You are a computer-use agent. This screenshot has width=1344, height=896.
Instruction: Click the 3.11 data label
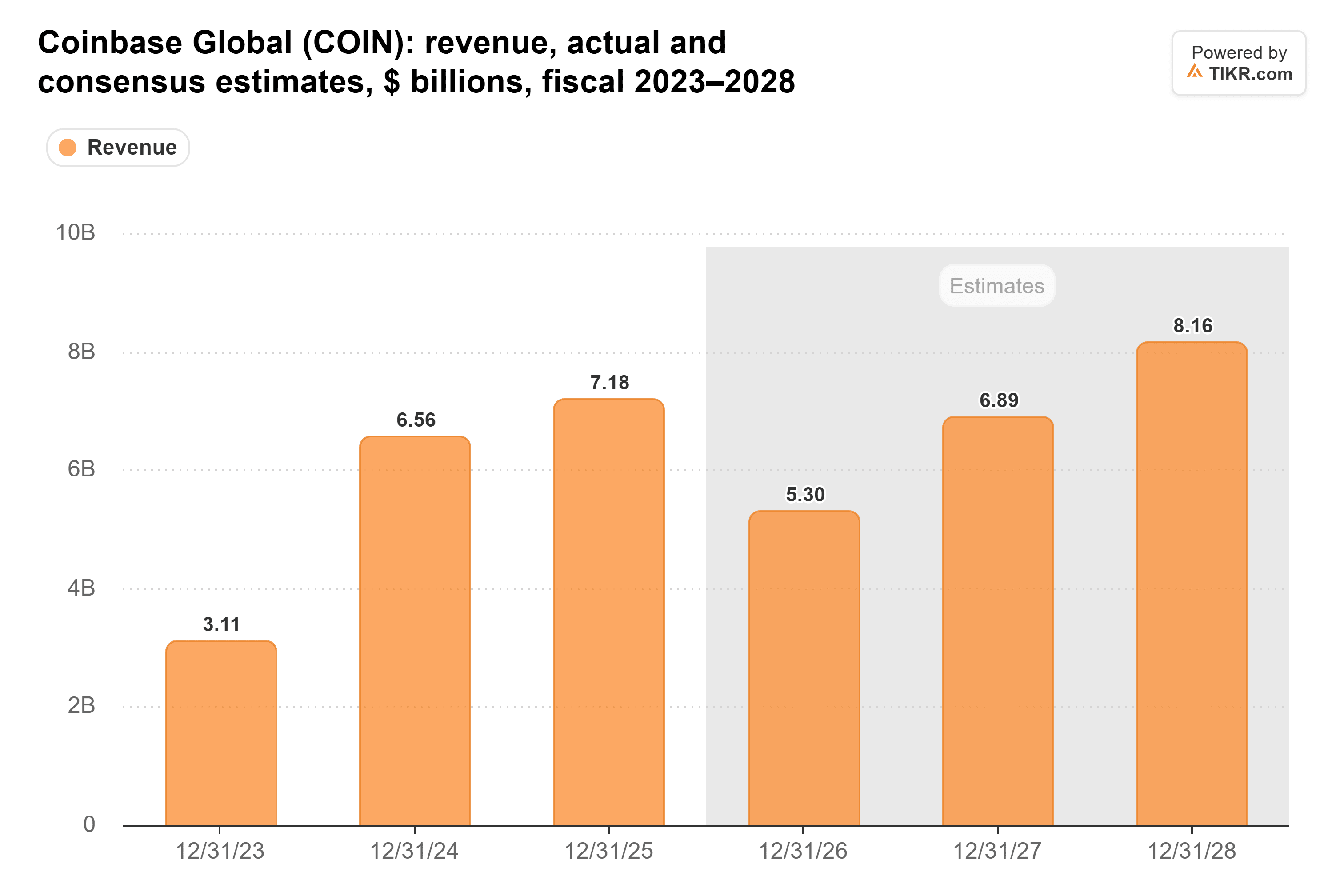(222, 624)
